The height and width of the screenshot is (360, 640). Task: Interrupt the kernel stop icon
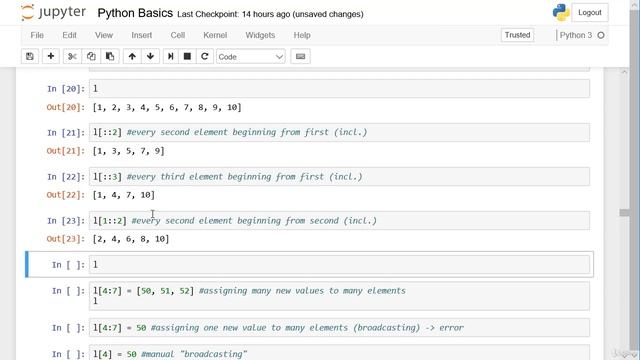187,56
